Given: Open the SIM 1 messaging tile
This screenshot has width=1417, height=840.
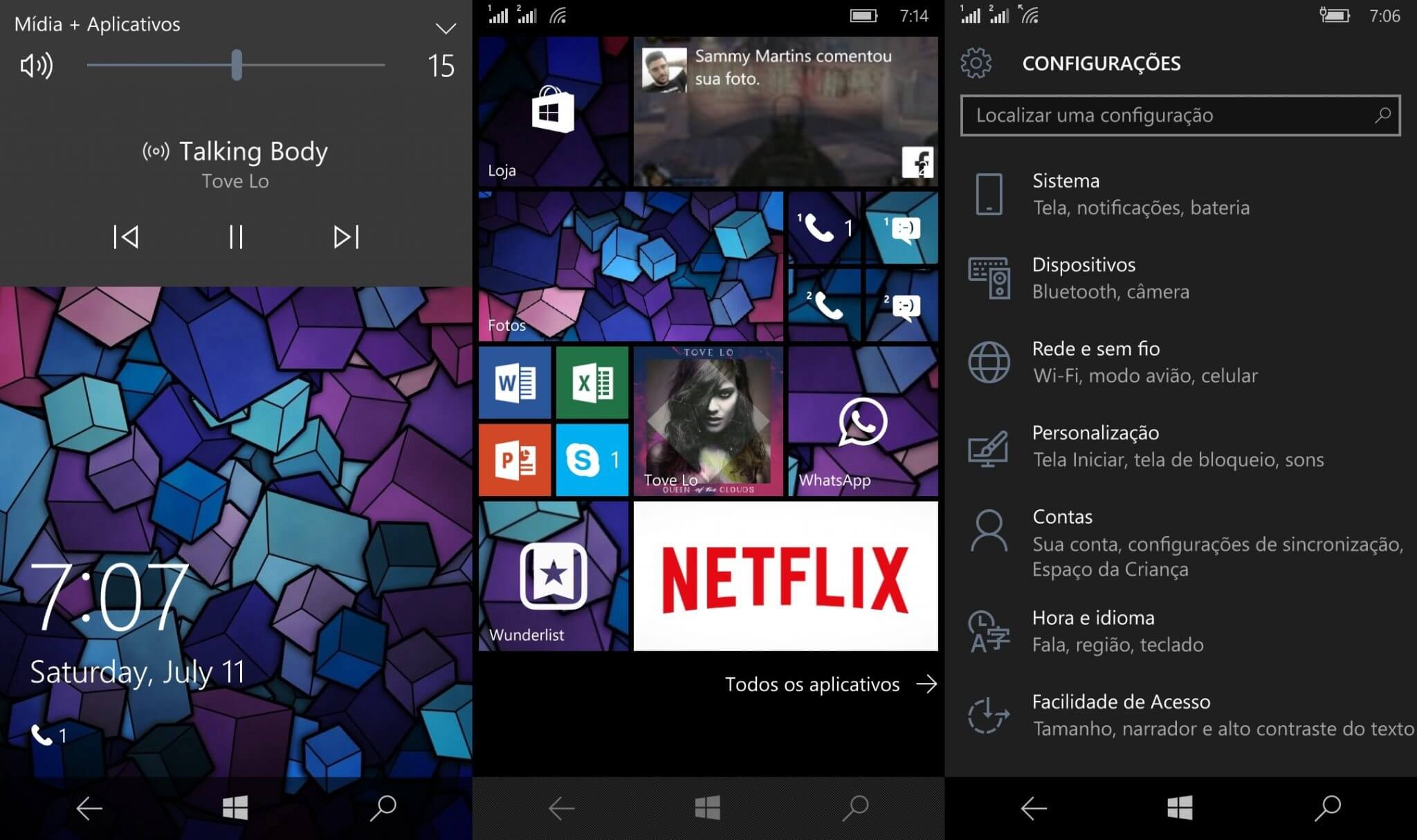Looking at the screenshot, I should click(902, 228).
